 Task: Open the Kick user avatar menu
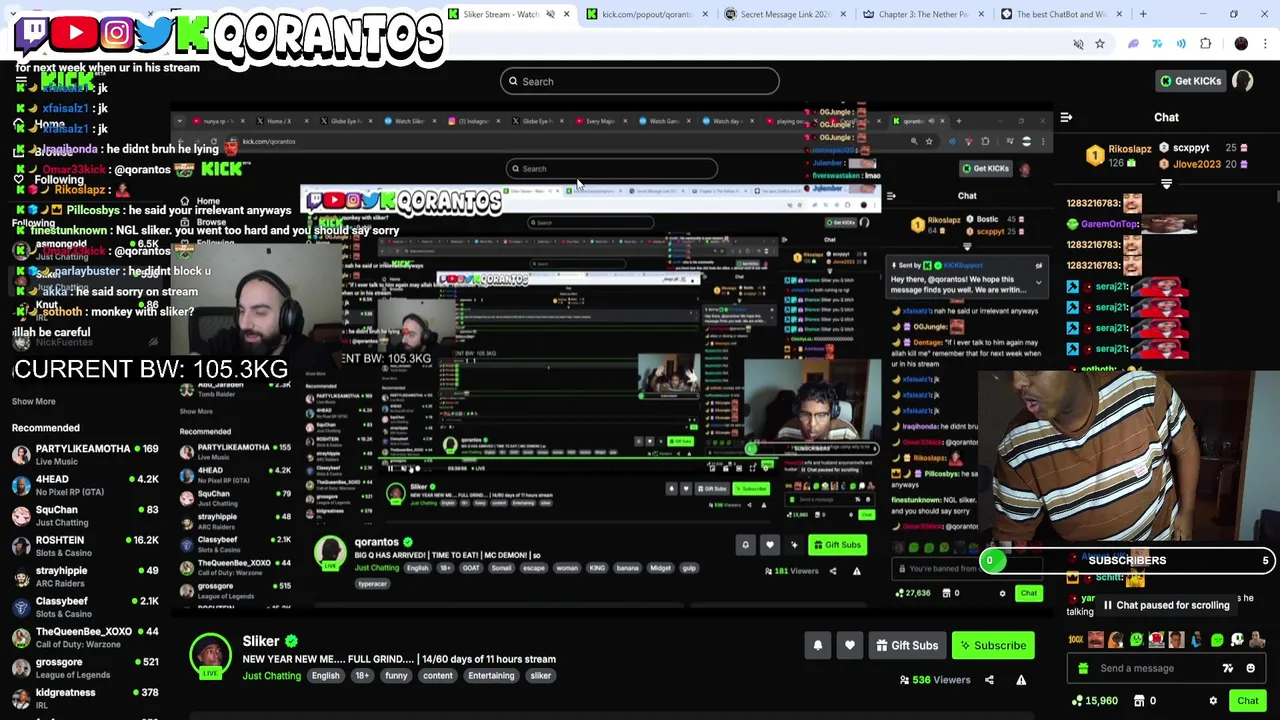pos(1243,81)
